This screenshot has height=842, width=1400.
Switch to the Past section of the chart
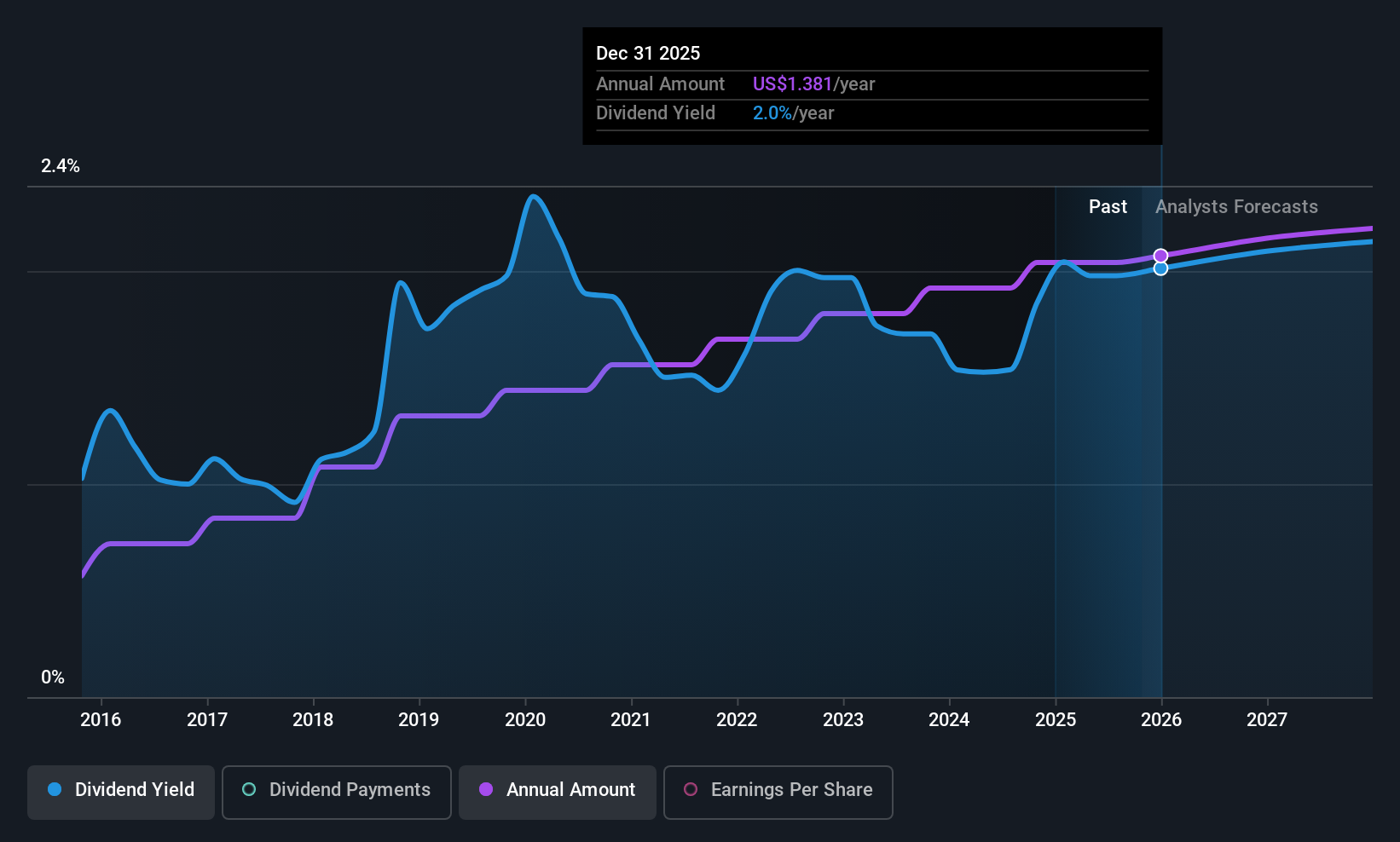tap(1108, 206)
